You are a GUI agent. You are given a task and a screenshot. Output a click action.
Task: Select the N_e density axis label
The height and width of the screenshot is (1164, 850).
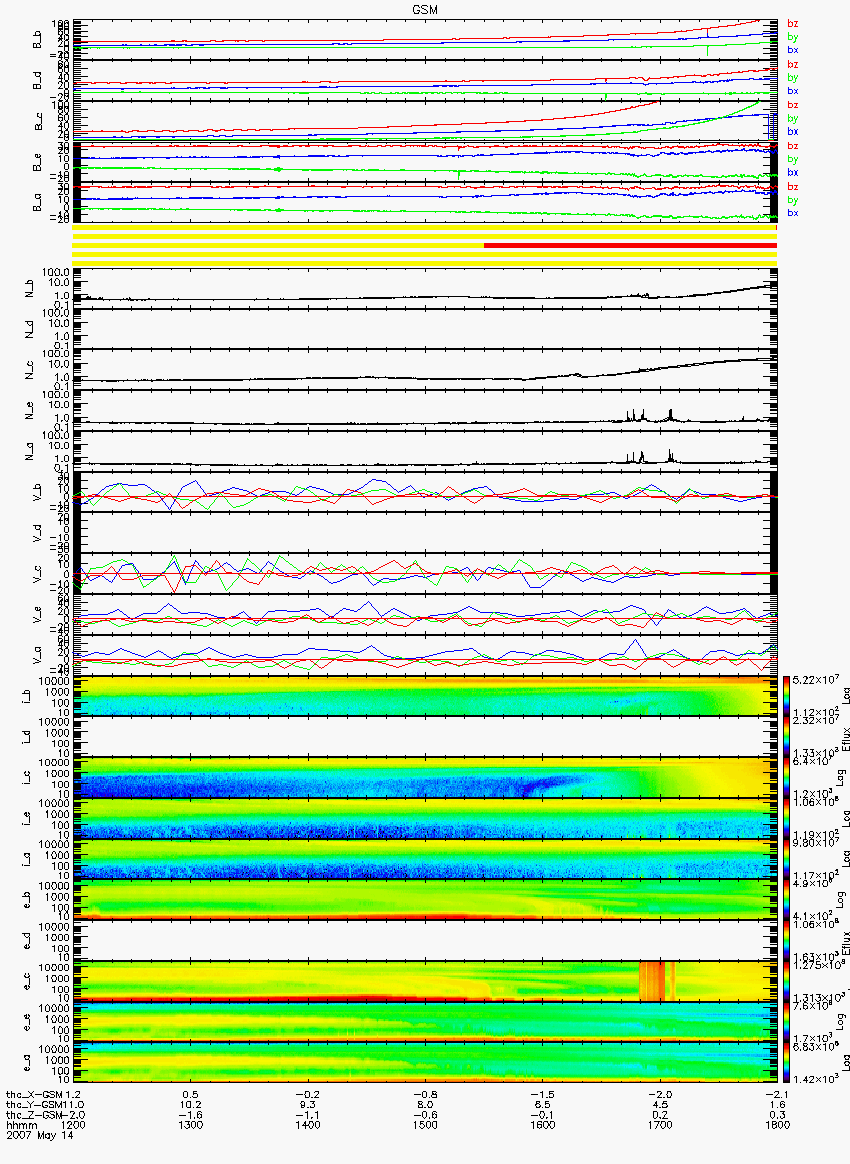(30, 411)
